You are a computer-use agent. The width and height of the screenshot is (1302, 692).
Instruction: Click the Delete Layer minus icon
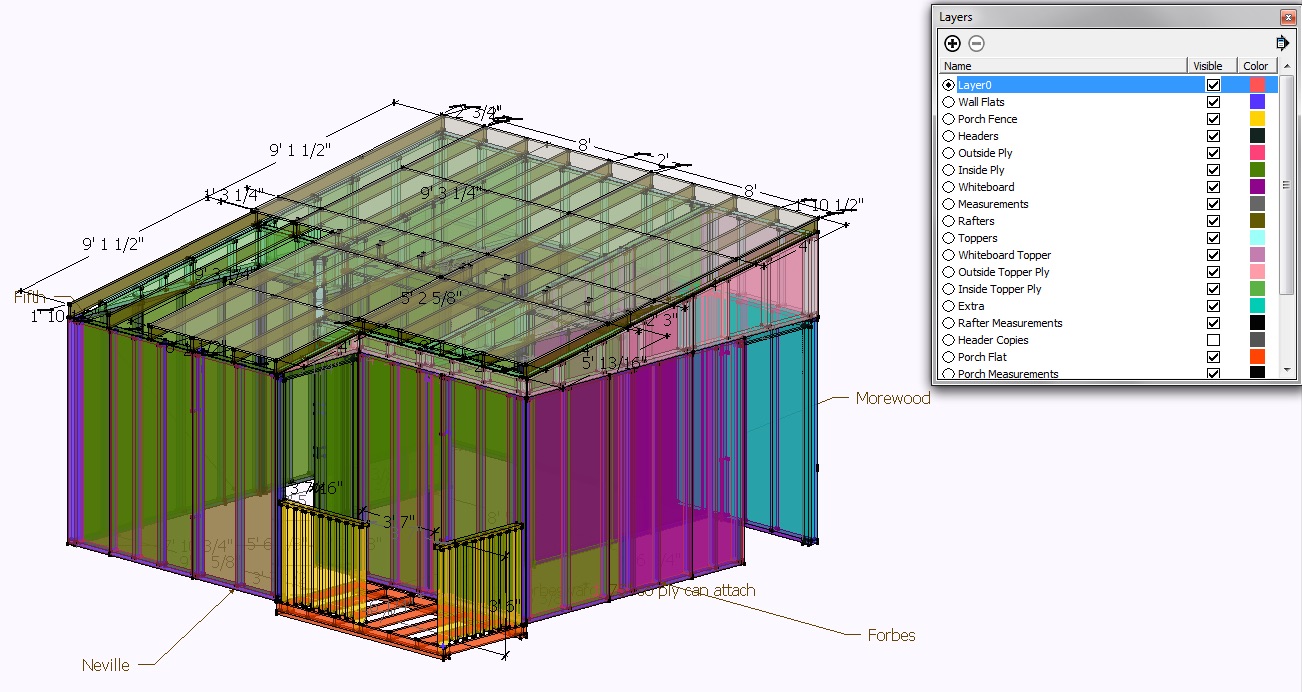[977, 43]
